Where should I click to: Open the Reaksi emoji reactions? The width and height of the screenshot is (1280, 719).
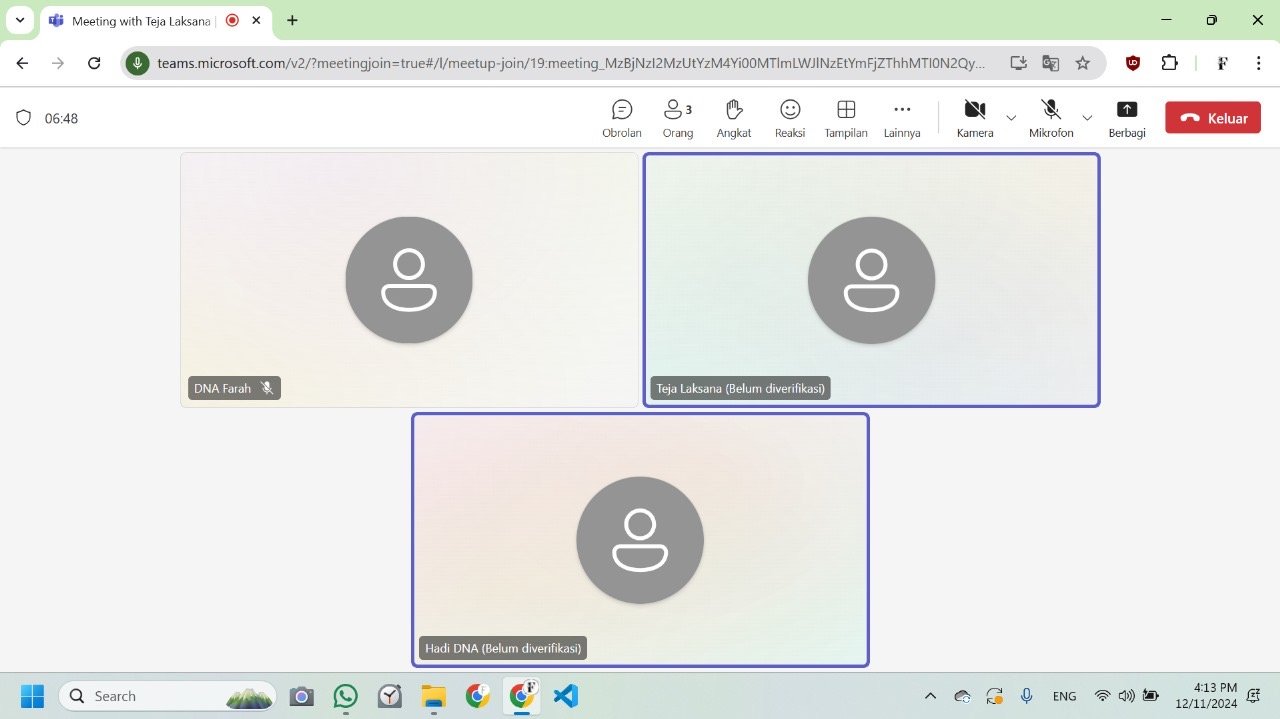click(789, 118)
